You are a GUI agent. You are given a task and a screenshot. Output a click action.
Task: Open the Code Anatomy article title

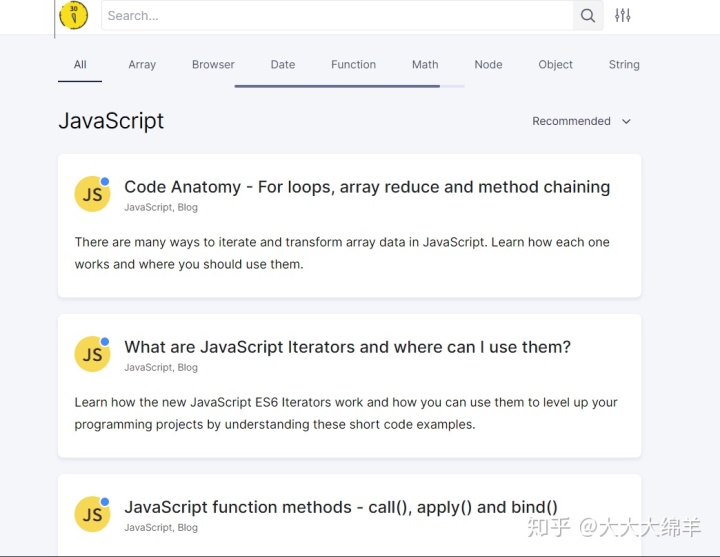coord(367,187)
